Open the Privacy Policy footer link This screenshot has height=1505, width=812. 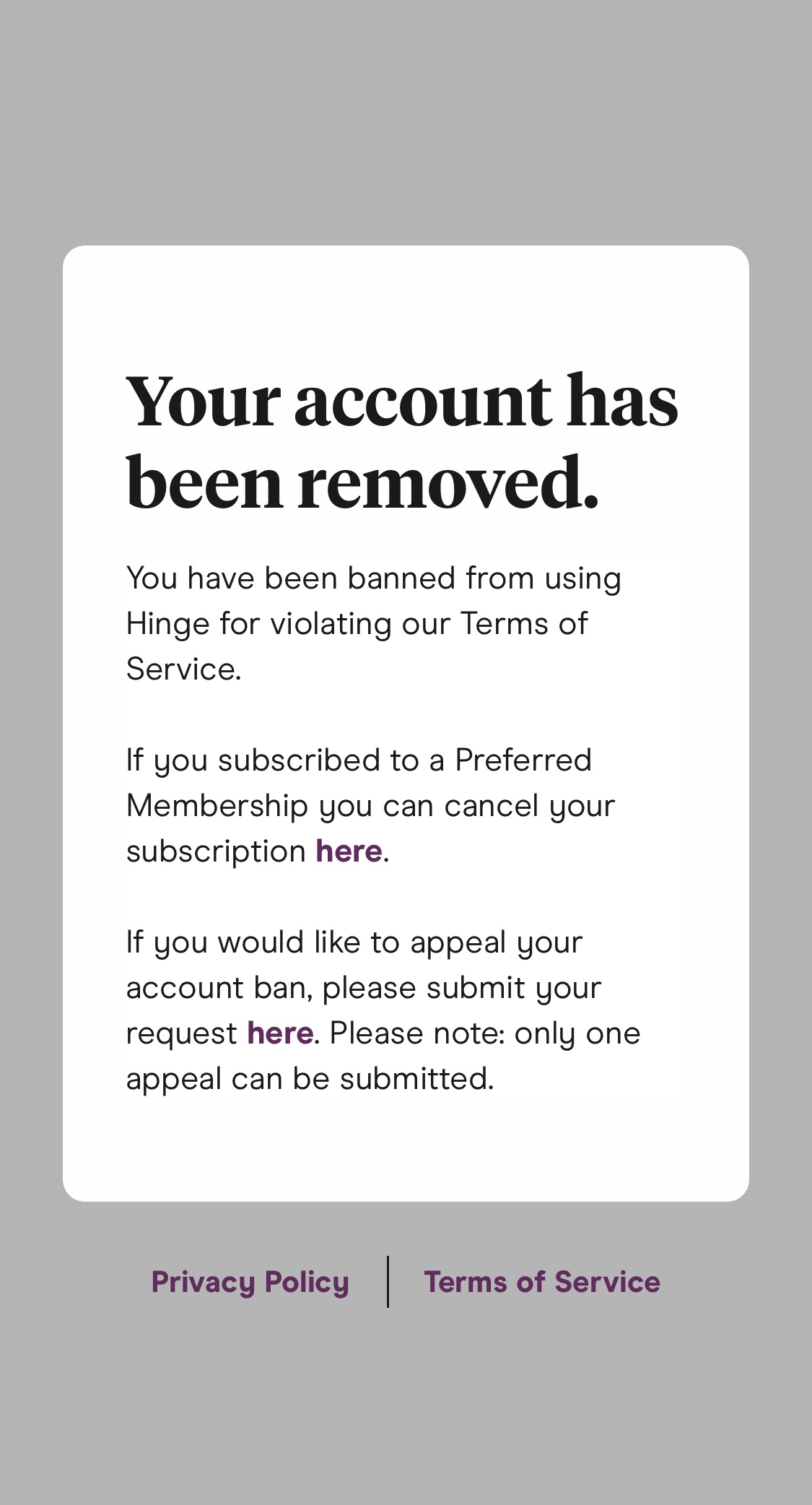250,1282
